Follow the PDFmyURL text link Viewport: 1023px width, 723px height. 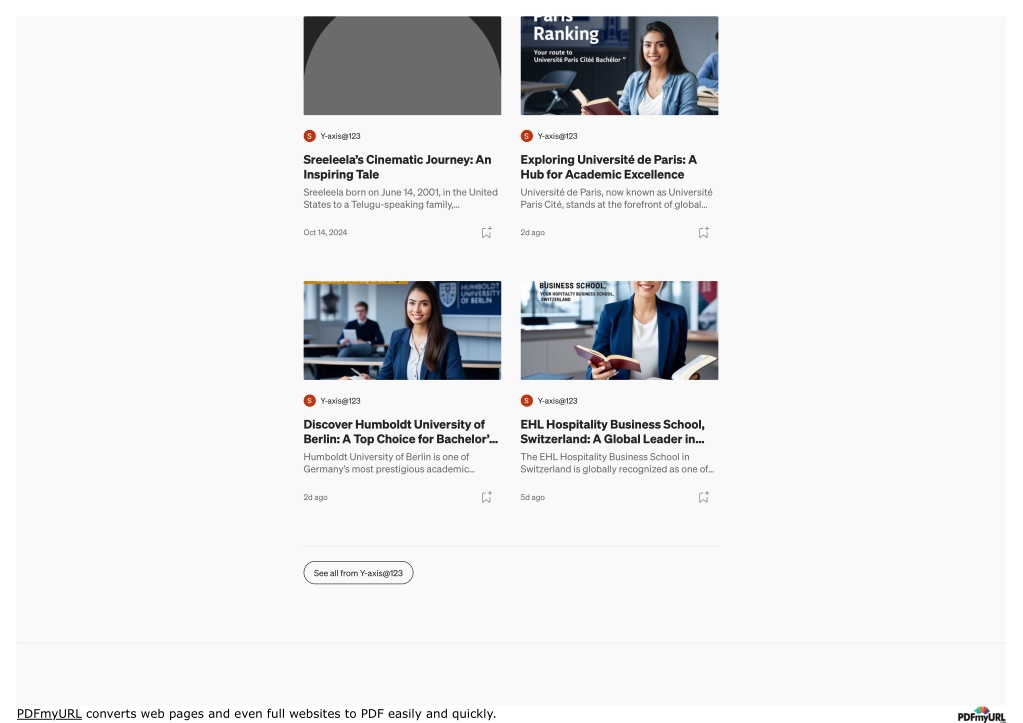pyautogui.click(x=49, y=713)
